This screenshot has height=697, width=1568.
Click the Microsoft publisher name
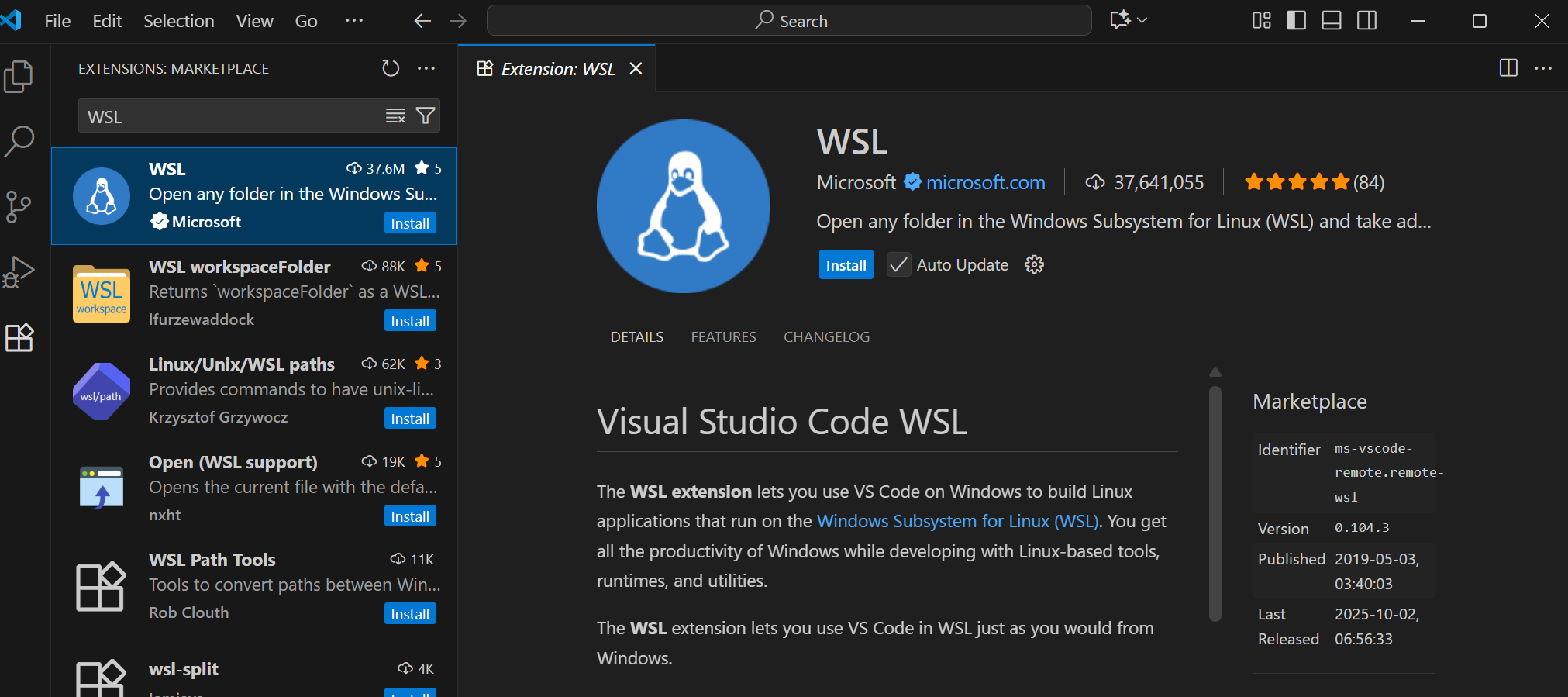pyautogui.click(x=856, y=182)
